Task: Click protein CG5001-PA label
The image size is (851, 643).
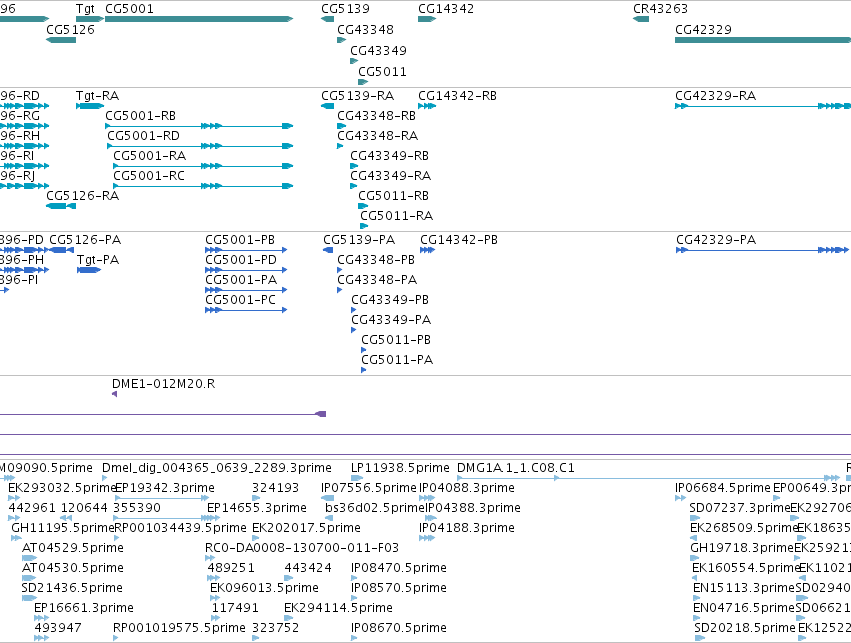Action: coord(242,280)
